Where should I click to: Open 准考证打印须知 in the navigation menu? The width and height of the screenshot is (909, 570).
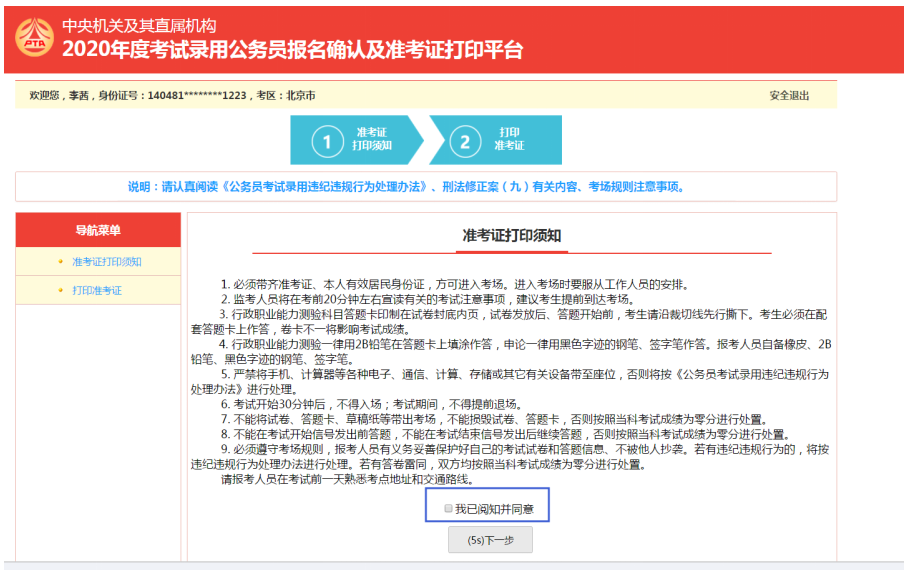(x=106, y=263)
